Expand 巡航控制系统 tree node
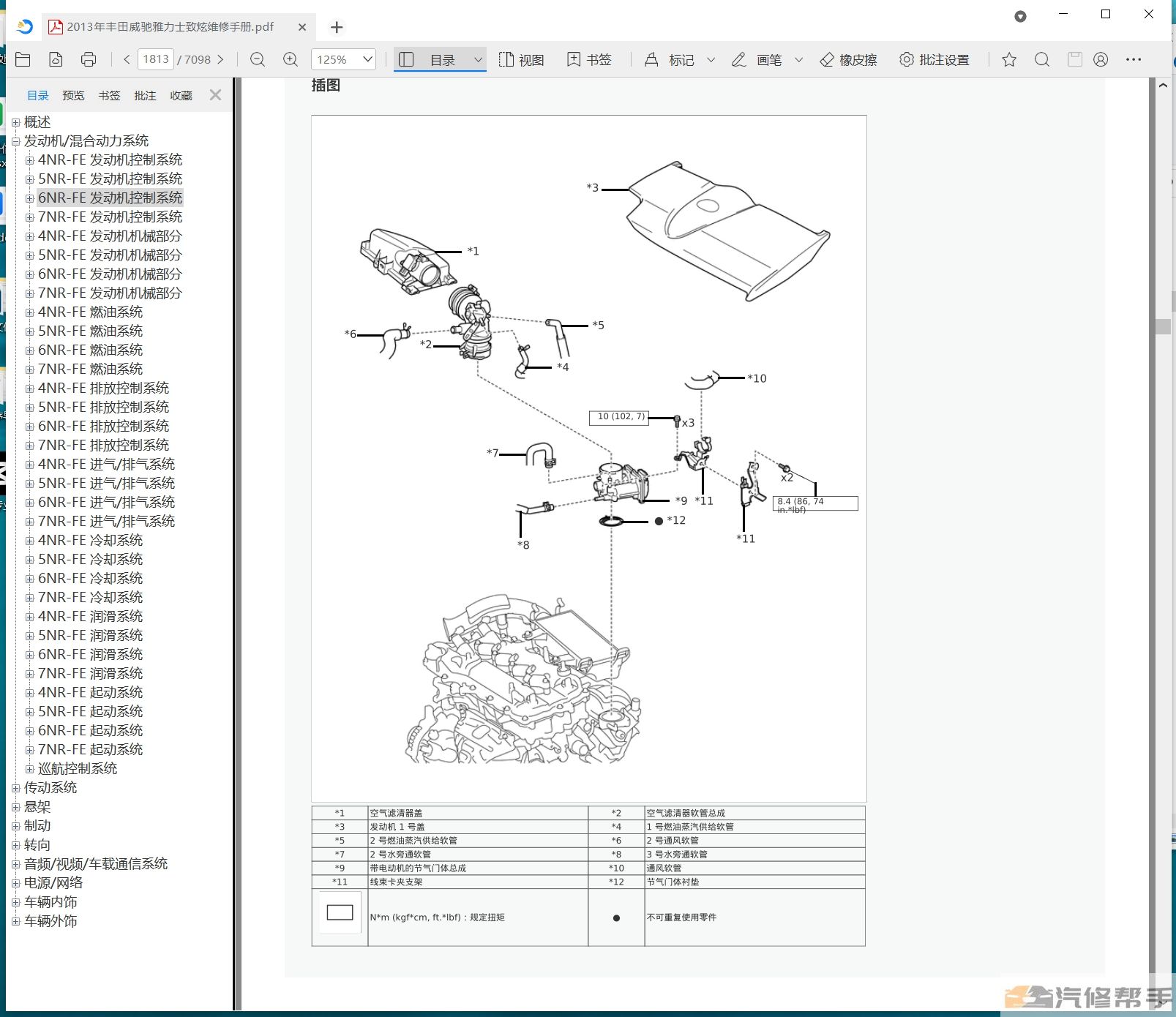This screenshot has width=1176, height=1017. click(29, 769)
